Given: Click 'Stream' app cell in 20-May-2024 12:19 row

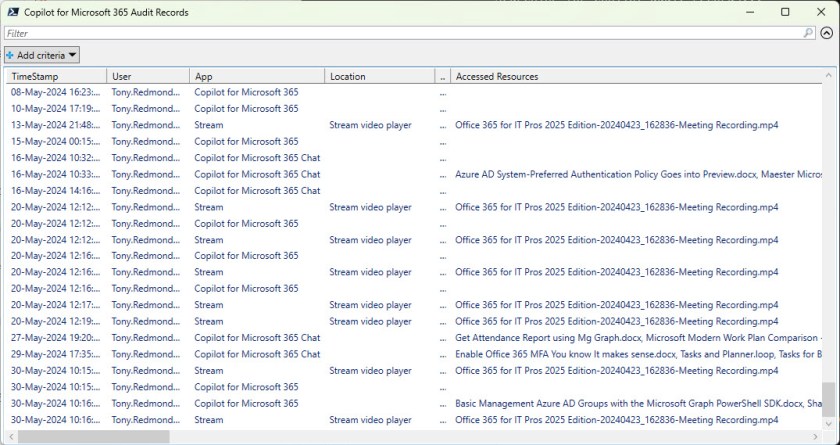Looking at the screenshot, I should [209, 321].
